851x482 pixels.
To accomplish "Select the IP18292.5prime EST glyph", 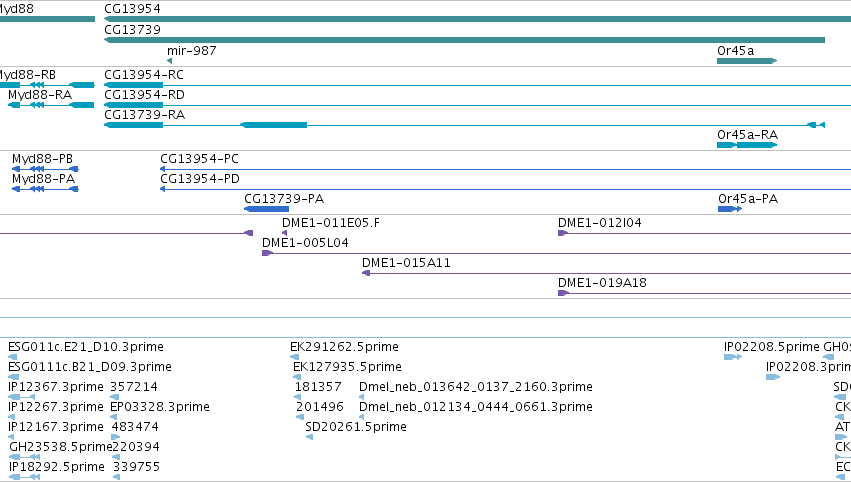I will pyautogui.click(x=24, y=477).
